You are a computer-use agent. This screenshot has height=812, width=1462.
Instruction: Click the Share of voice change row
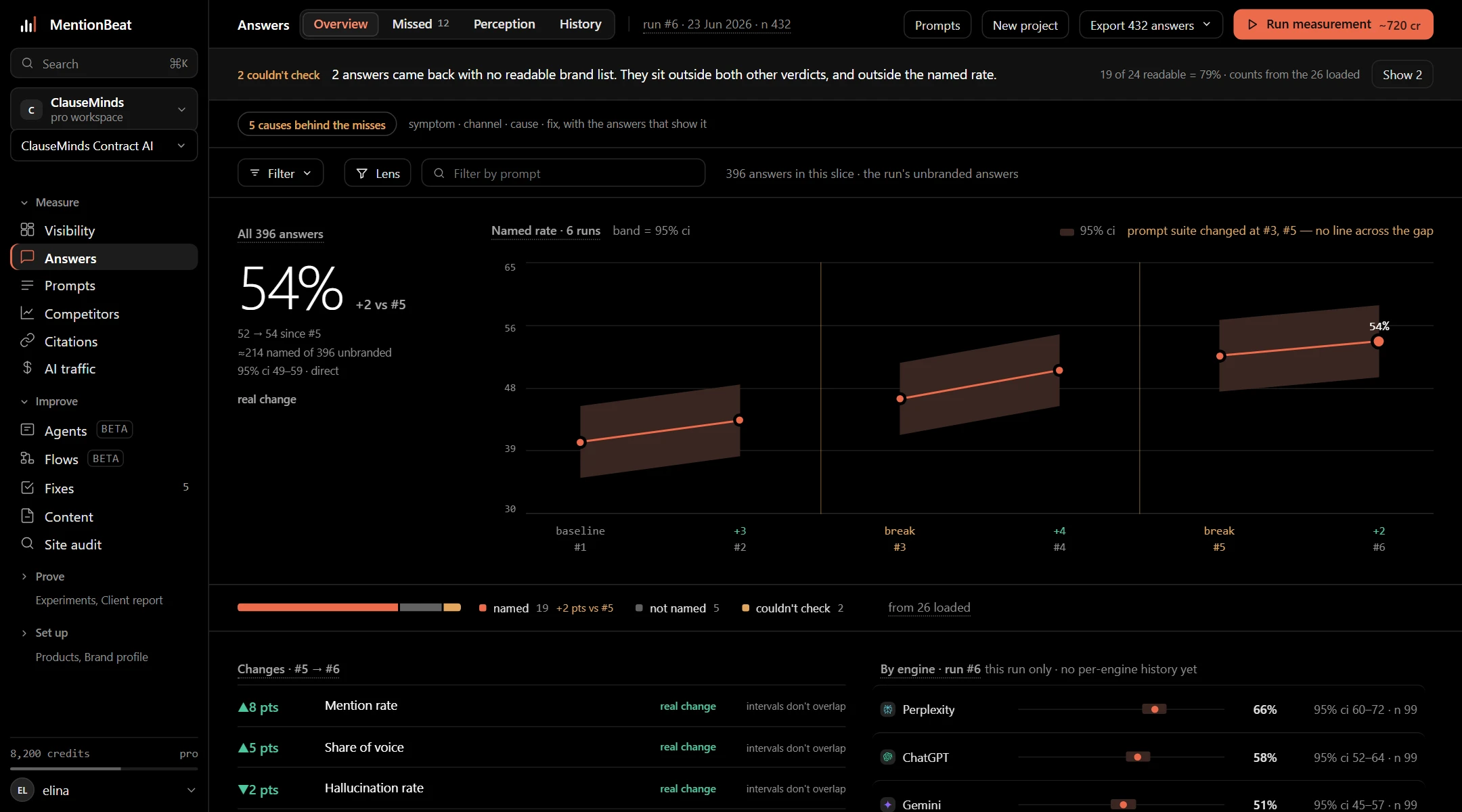[x=541, y=748]
